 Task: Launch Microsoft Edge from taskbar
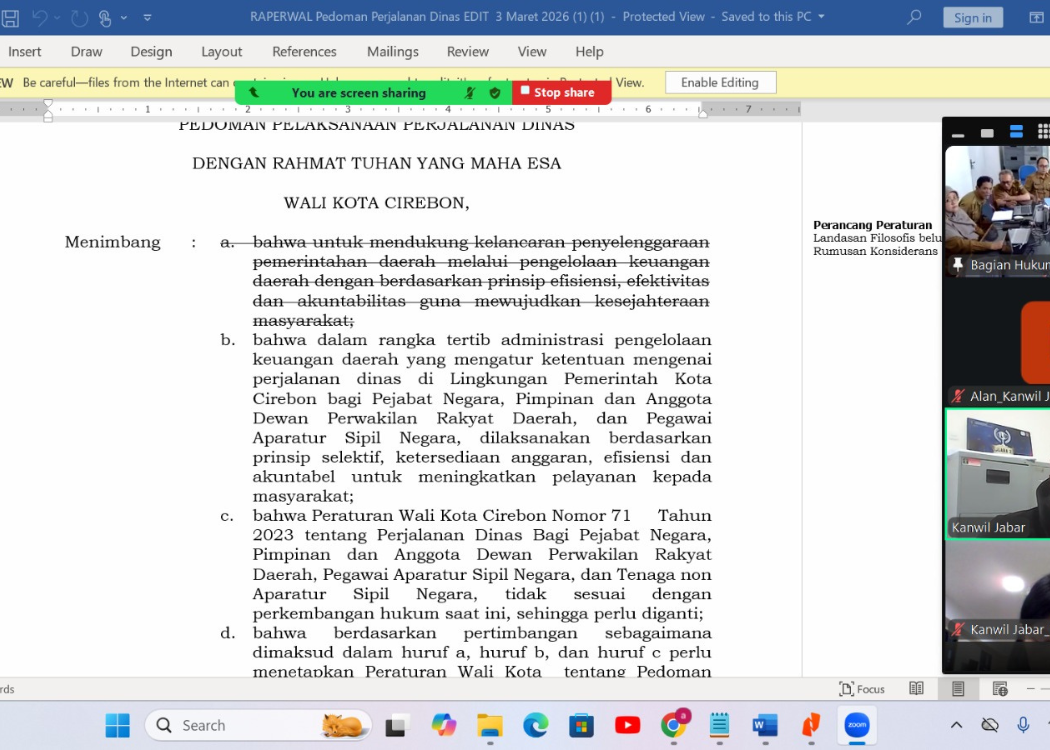(x=536, y=725)
